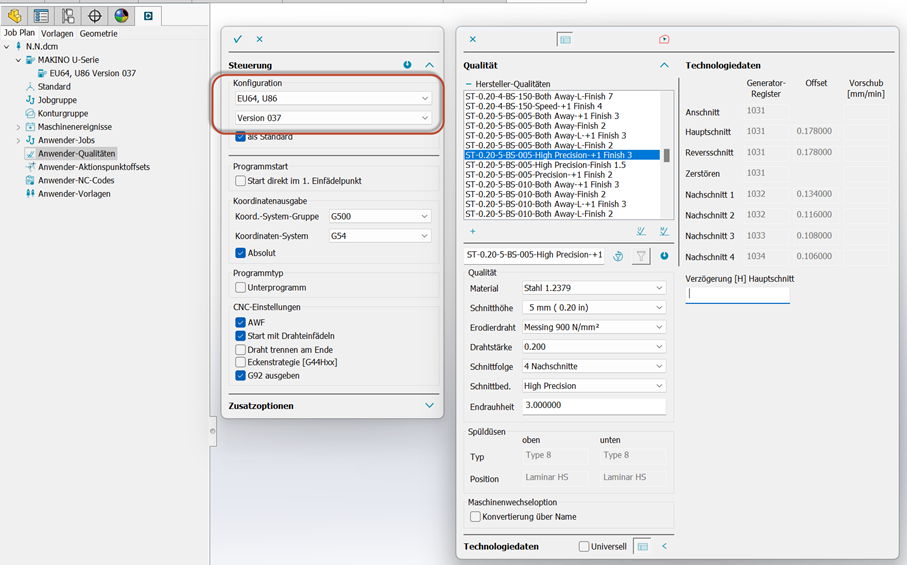Expand the Zusatzoptionen section
Screen dimensions: 907x565
pos(429,406)
